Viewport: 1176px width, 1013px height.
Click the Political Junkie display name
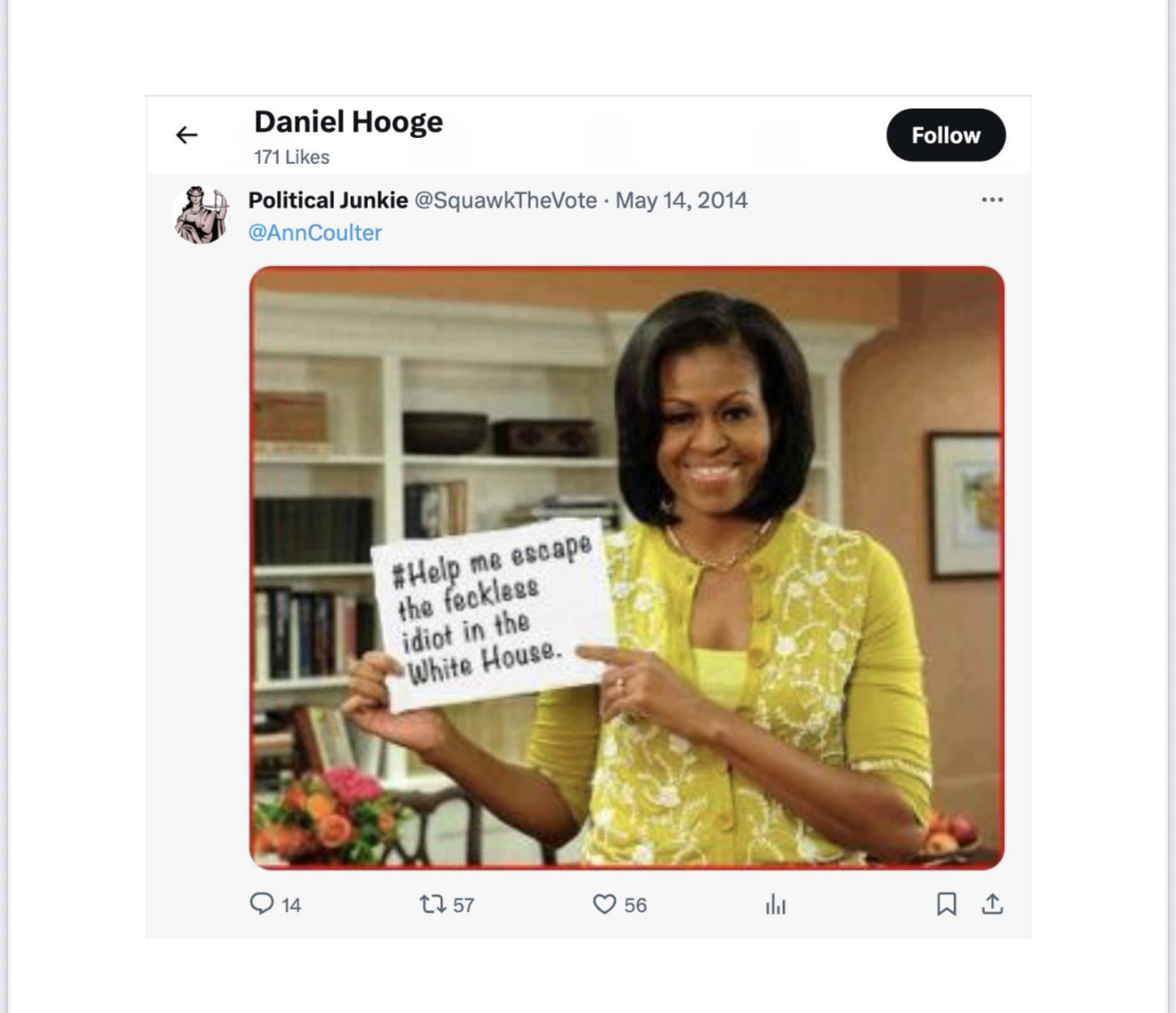(x=328, y=200)
